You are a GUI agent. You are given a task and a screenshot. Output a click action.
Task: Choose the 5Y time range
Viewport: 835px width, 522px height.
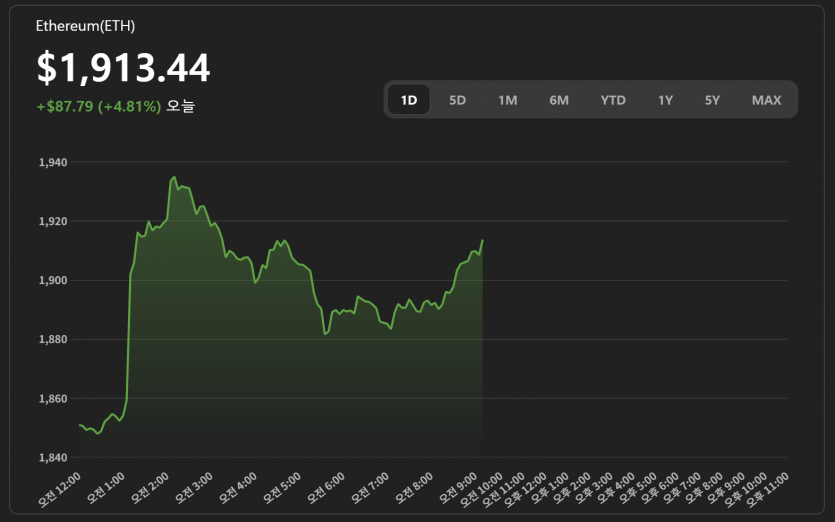pyautogui.click(x=712, y=100)
